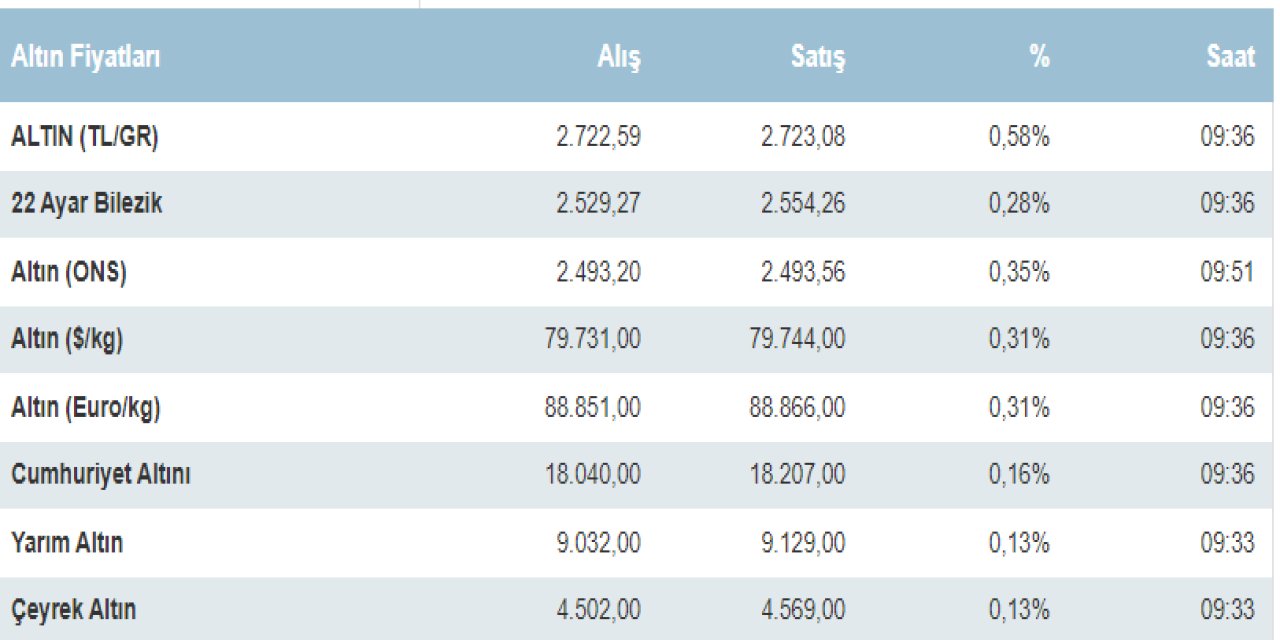
Task: Open the Altın (ONS) entry
Action: pos(69,272)
